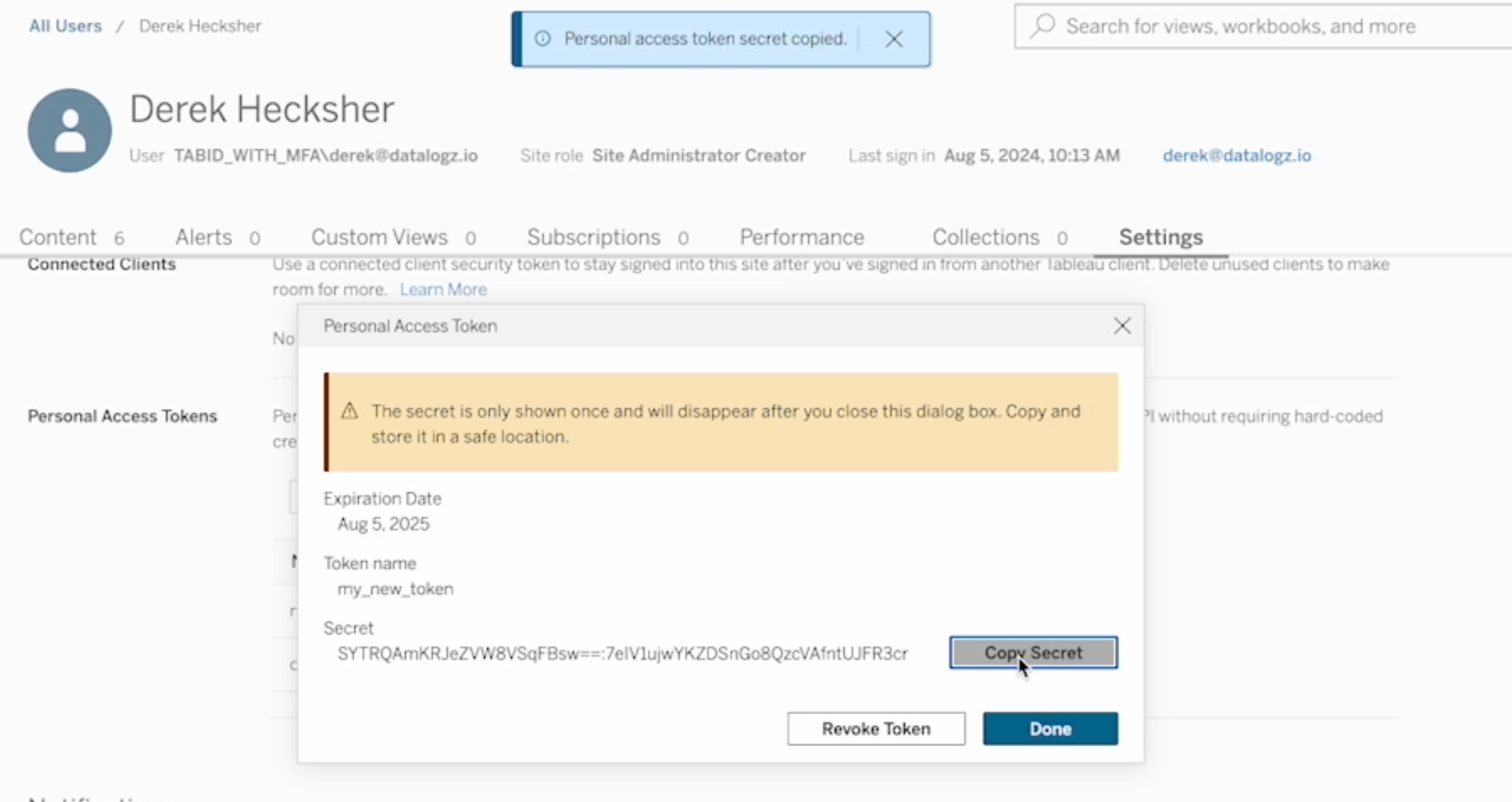Click the warning triangle icon
Image resolution: width=1512 pixels, height=802 pixels.
click(349, 412)
